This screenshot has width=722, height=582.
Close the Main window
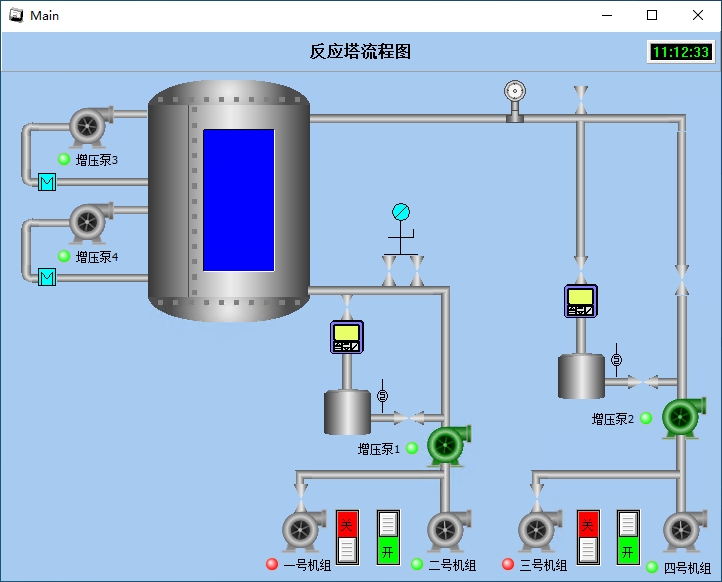(x=698, y=15)
